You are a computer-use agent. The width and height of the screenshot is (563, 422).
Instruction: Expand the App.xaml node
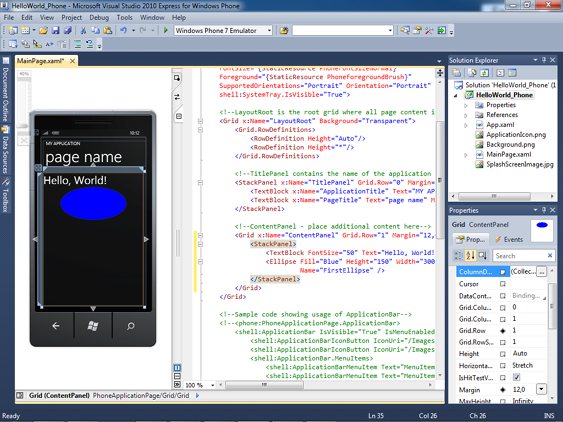[x=466, y=125]
